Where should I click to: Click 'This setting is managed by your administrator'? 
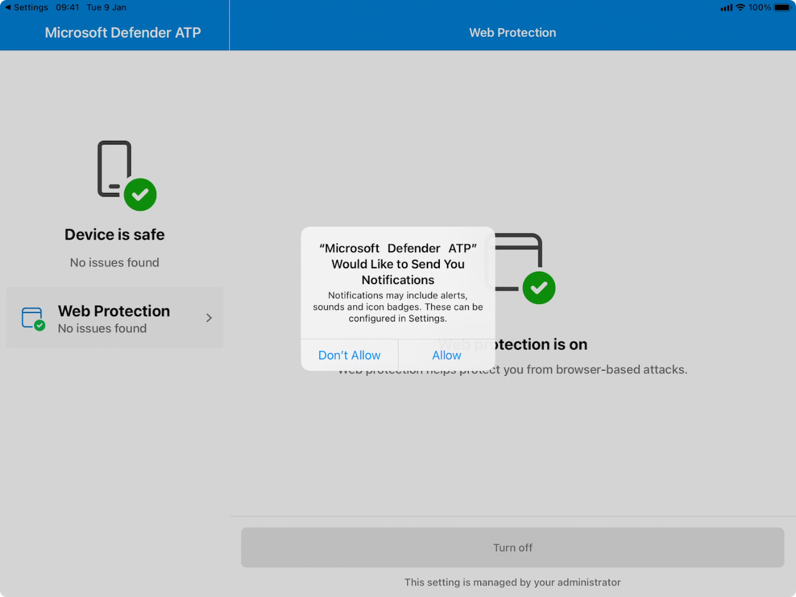point(512,582)
